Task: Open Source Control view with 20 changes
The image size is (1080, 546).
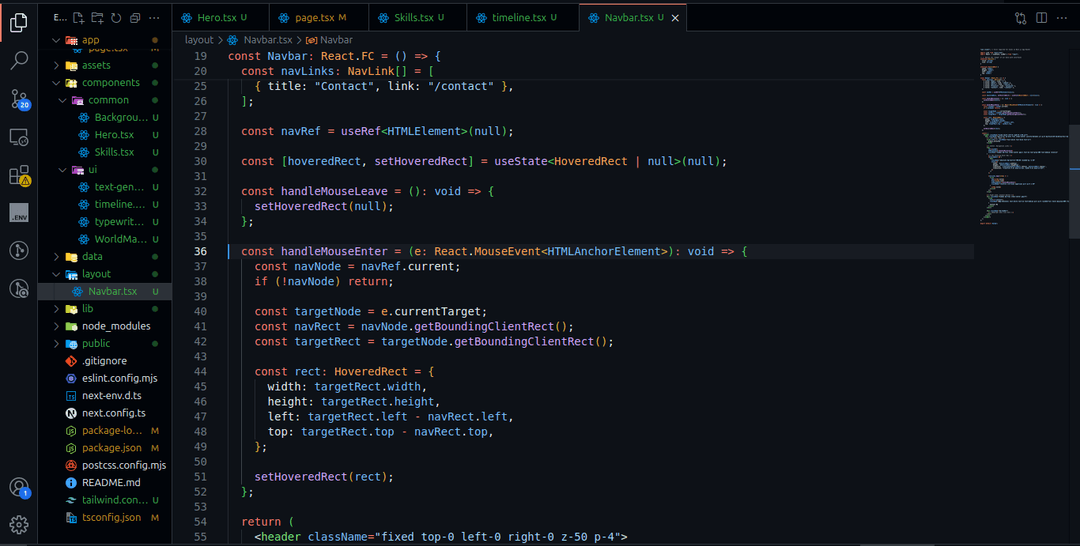Action: click(x=18, y=99)
